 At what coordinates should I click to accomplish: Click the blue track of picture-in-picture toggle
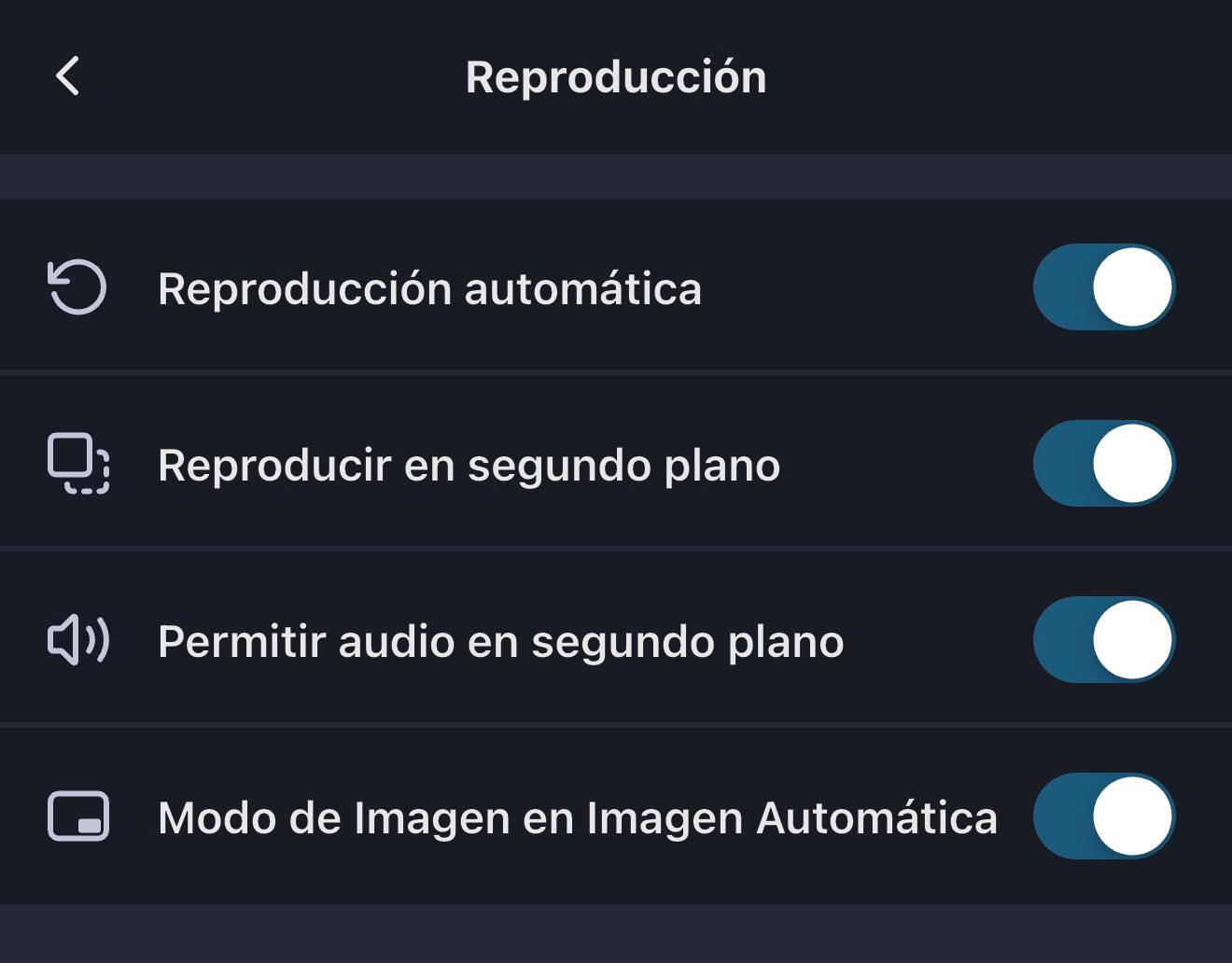pos(1062,816)
